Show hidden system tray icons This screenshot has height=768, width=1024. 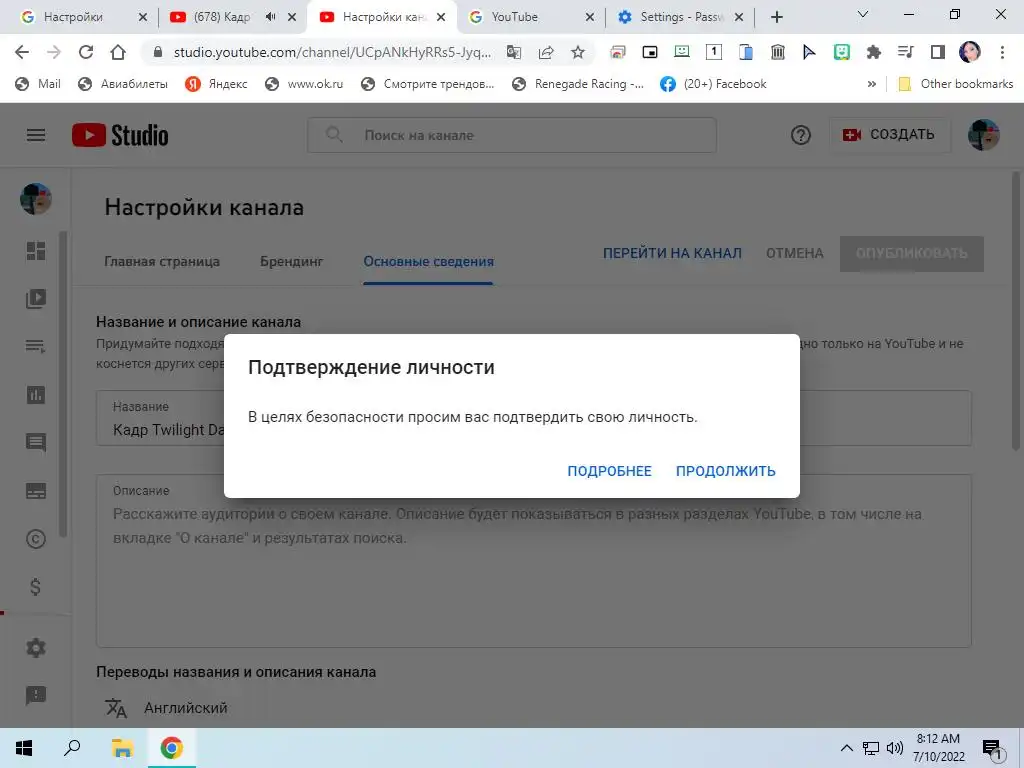click(846, 748)
